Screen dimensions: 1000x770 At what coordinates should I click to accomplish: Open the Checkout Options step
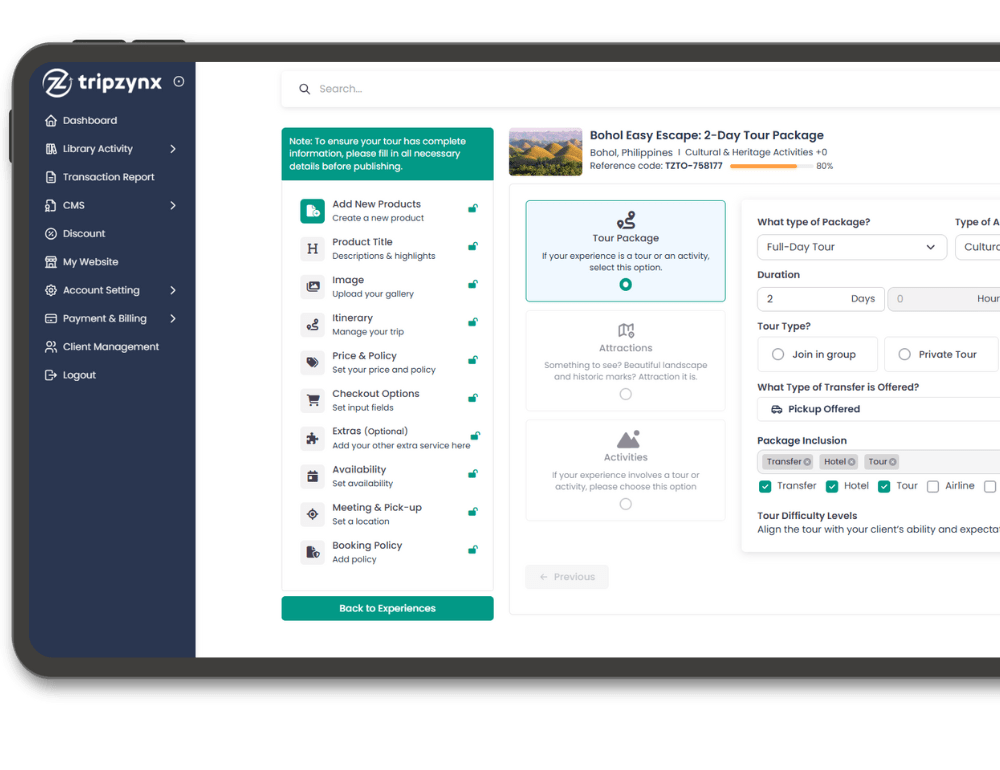388,401
